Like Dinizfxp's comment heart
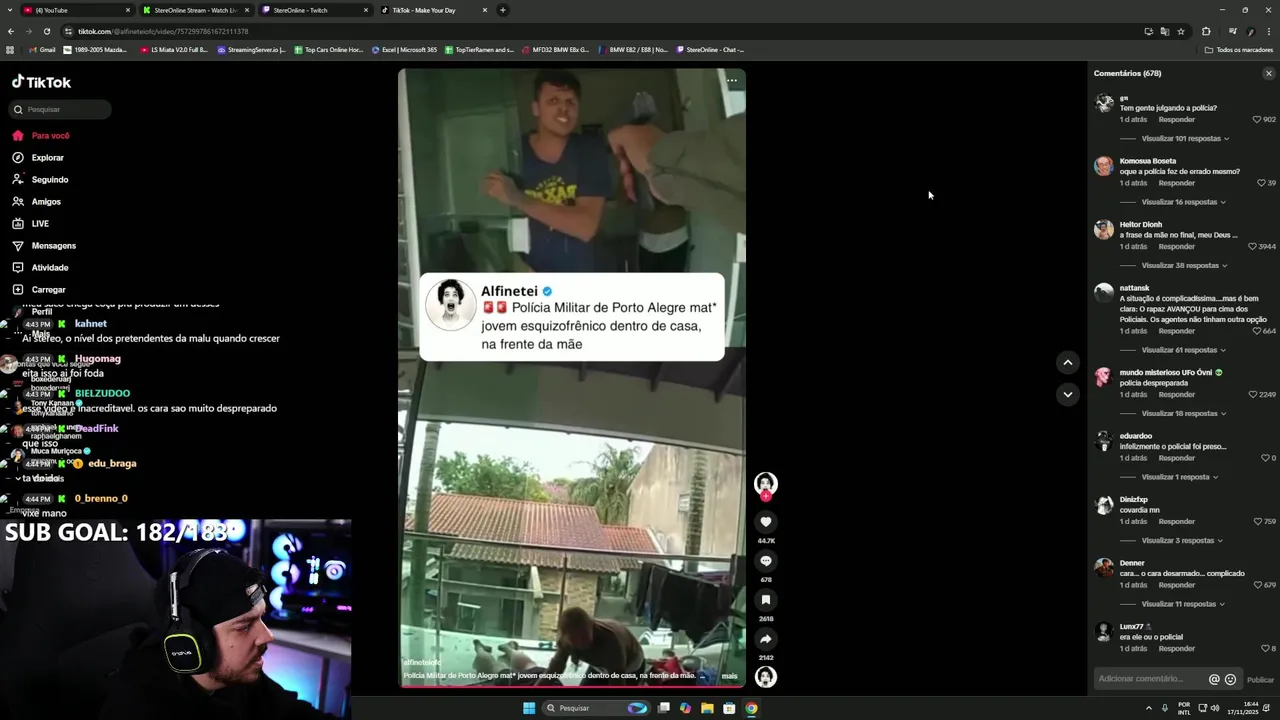Viewport: 1280px width, 720px height. (1258, 521)
